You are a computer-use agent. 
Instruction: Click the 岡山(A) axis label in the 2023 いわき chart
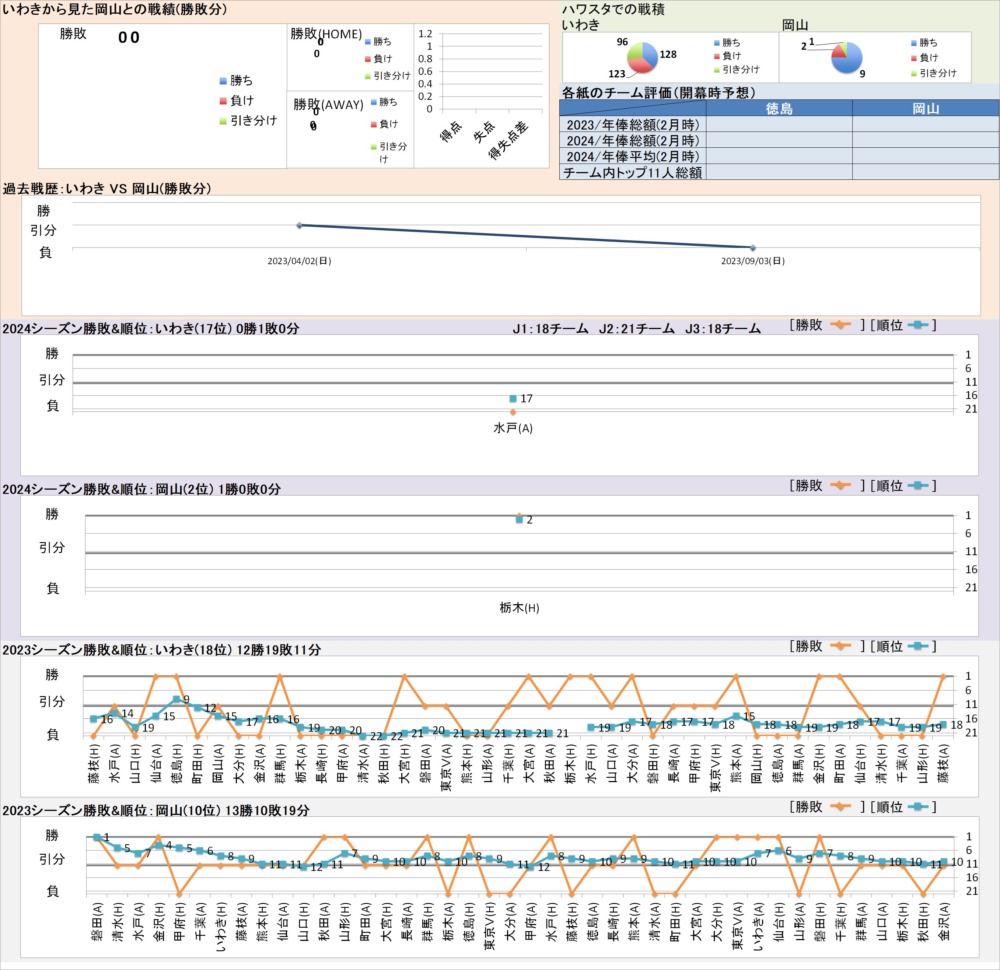218,763
